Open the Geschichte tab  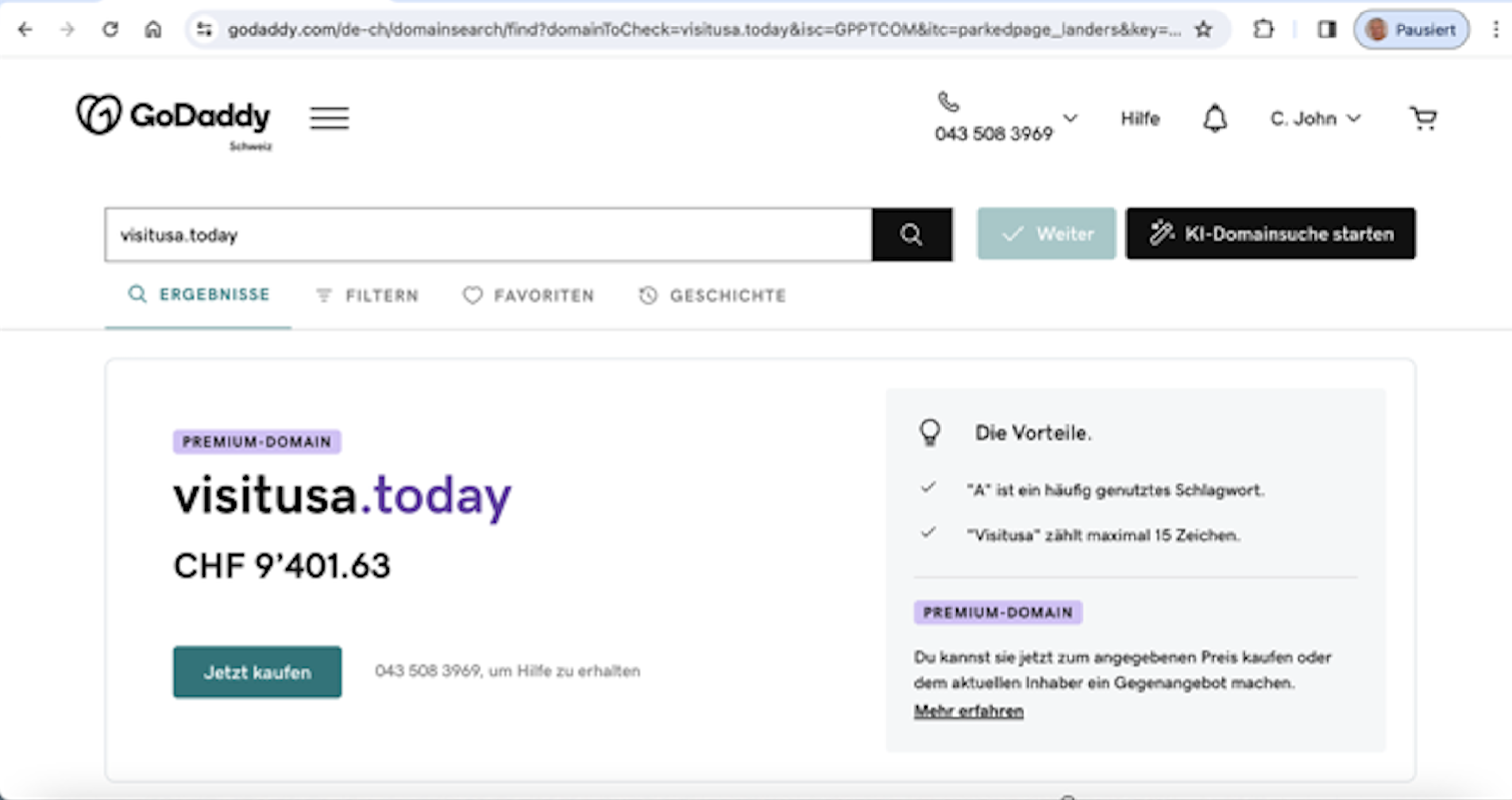pos(712,296)
